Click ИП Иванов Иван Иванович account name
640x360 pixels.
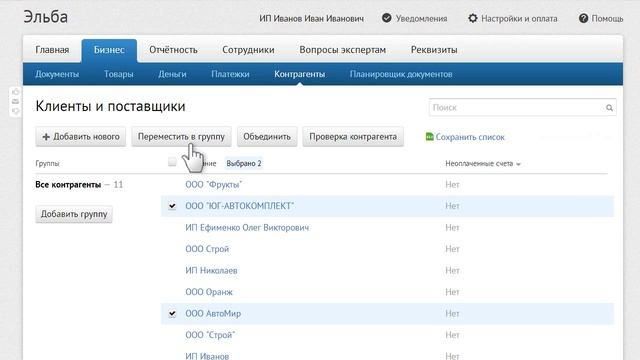point(311,18)
